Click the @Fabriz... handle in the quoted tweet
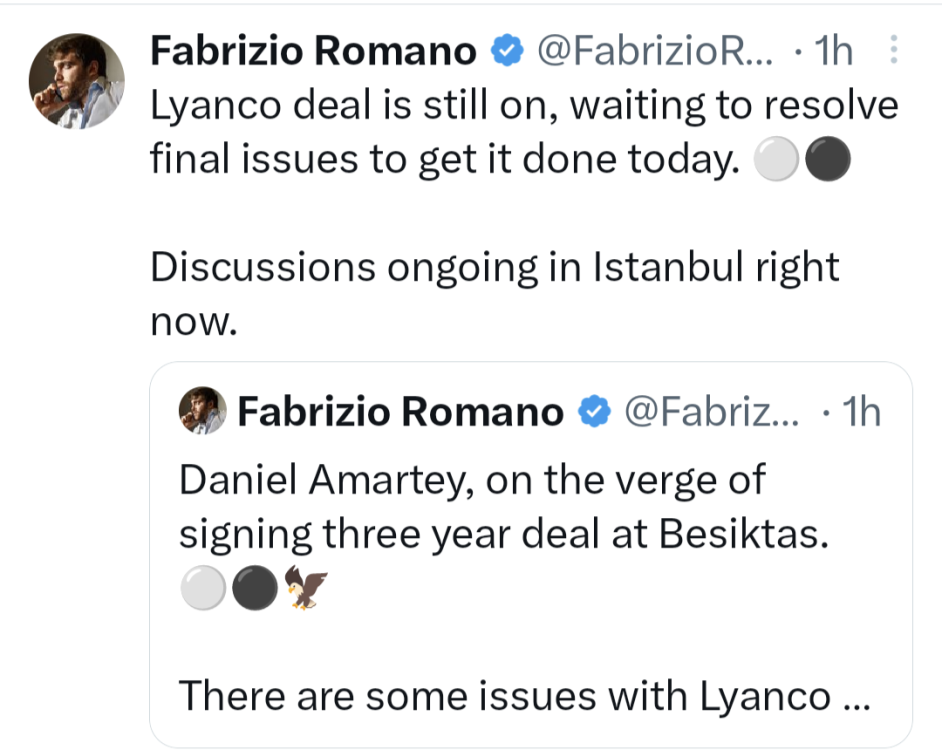This screenshot has width=942, height=750. [711, 411]
